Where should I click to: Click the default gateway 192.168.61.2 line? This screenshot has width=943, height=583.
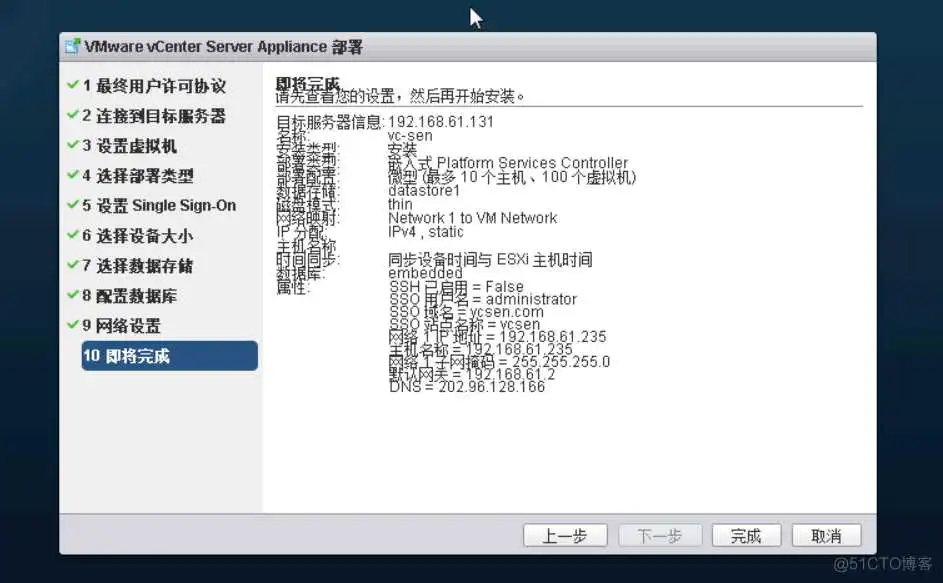[472, 374]
